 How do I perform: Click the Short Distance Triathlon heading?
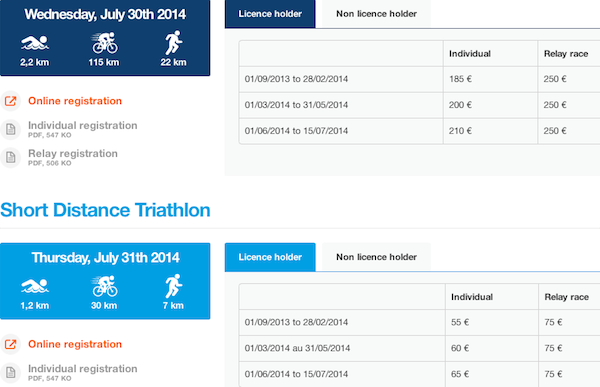pyautogui.click(x=105, y=210)
